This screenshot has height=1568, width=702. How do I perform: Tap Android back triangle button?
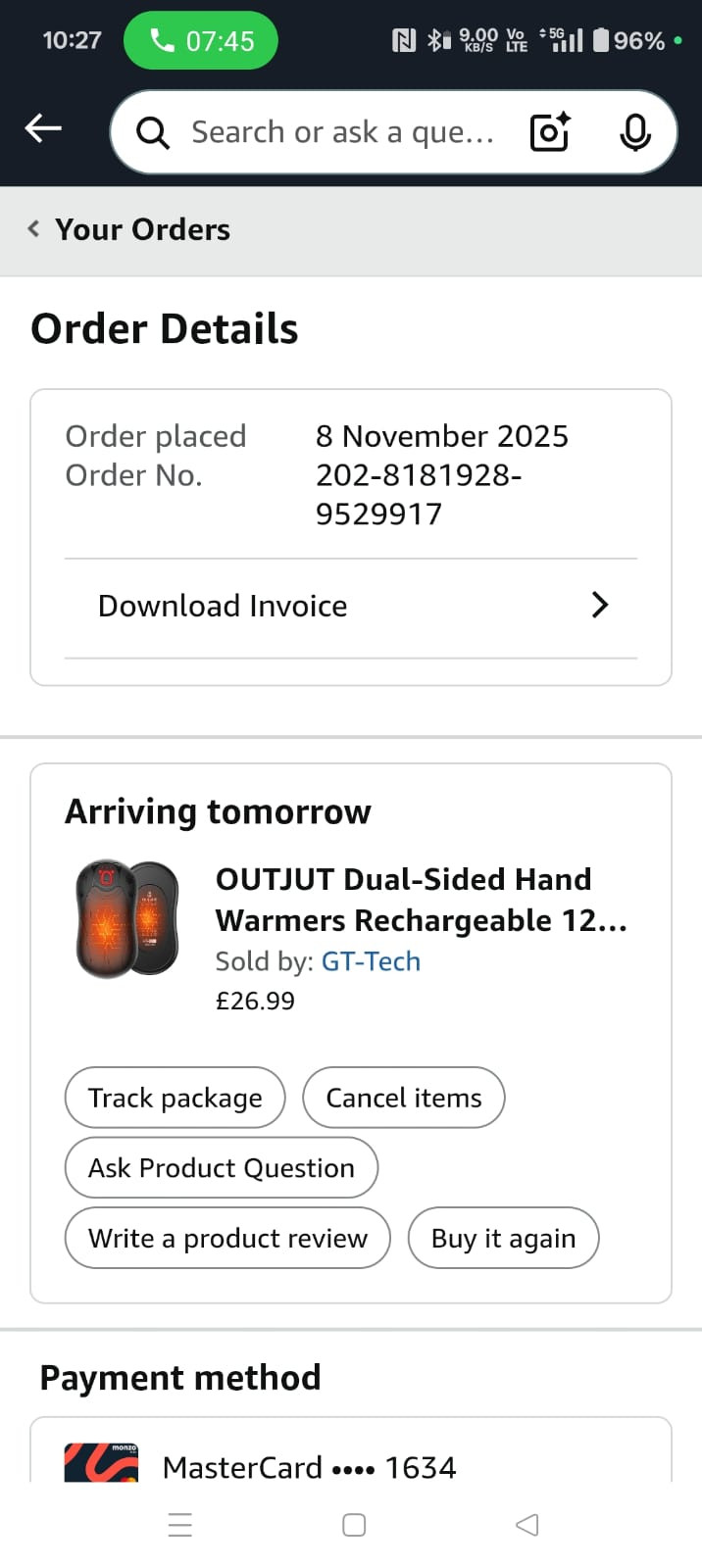526,1525
